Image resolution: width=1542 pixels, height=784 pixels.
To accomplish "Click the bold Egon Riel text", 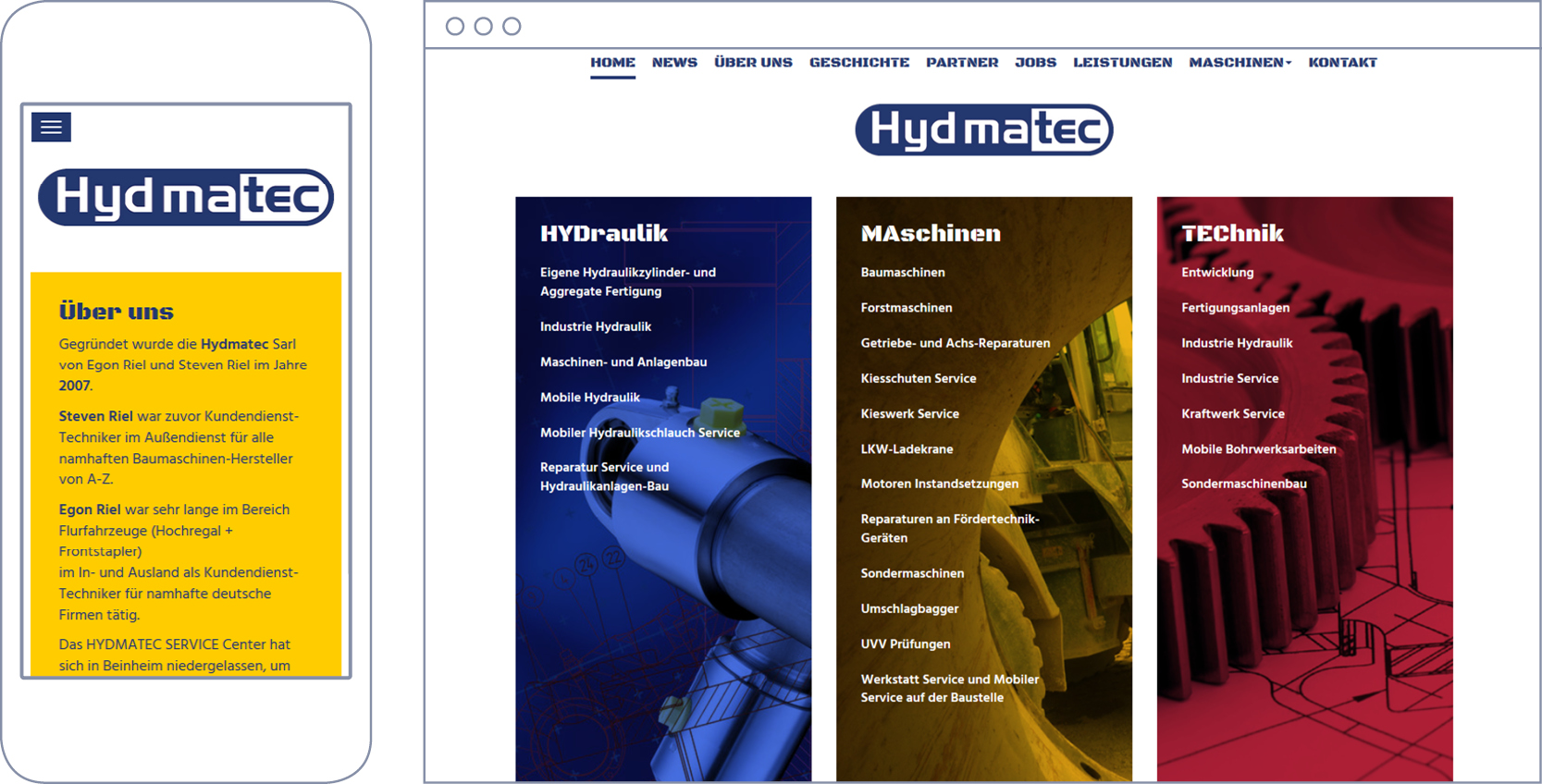I will click(90, 509).
